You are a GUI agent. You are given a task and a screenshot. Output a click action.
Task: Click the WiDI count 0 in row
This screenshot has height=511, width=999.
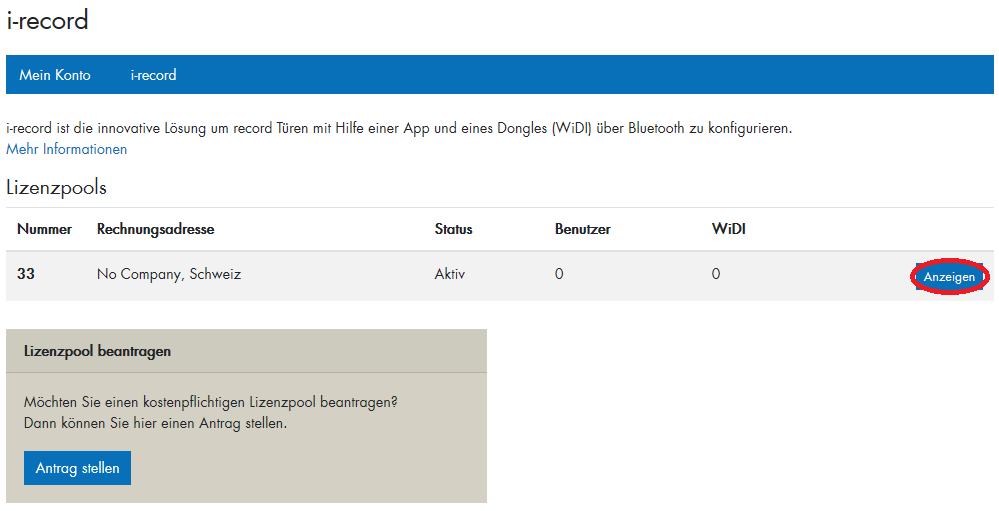click(x=715, y=274)
